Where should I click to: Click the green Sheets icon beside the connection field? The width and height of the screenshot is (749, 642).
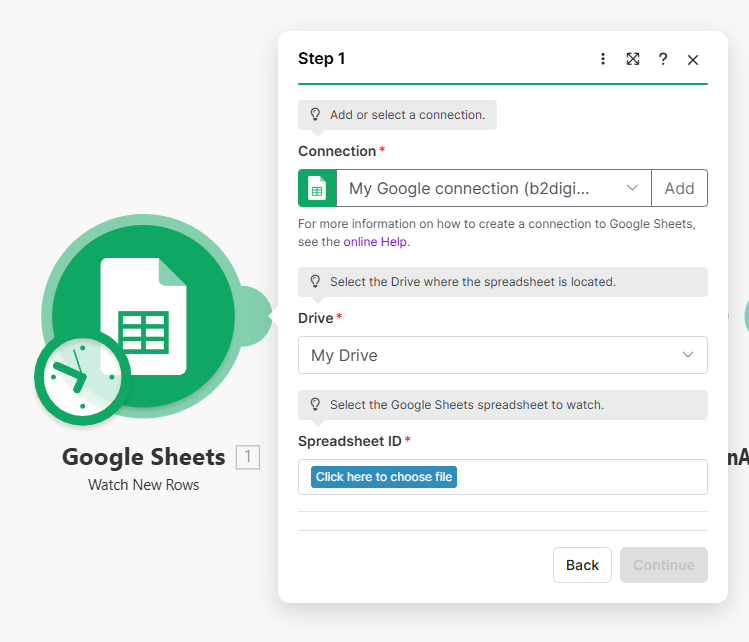[x=317, y=188]
